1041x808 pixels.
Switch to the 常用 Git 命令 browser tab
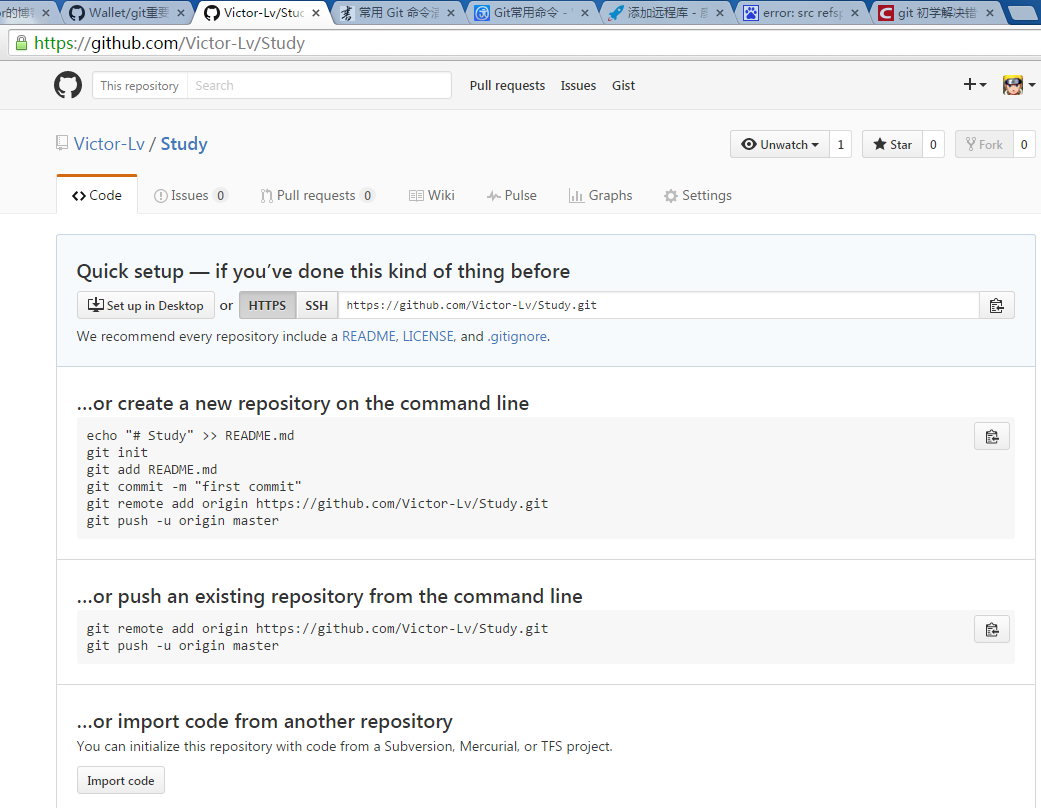pos(398,13)
